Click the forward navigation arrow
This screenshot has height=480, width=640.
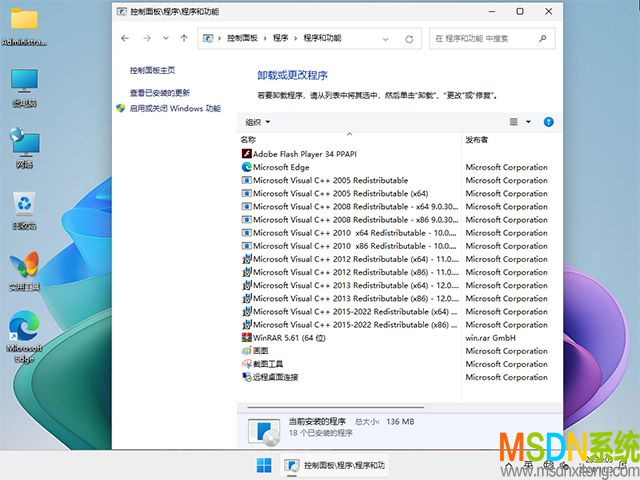coord(147,38)
